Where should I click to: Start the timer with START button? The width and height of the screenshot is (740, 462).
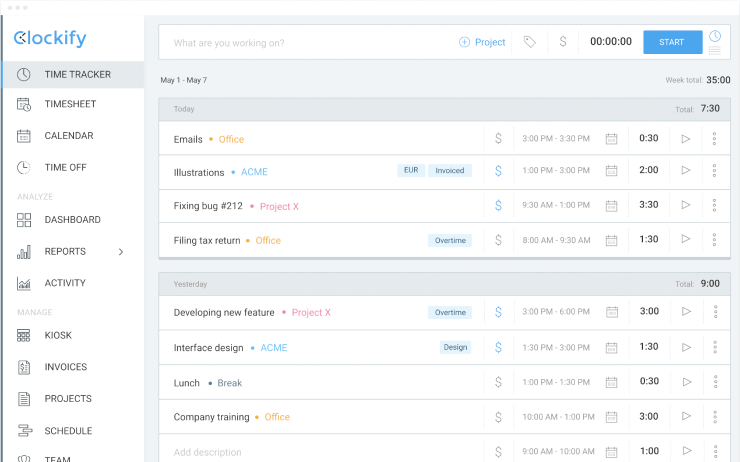672,42
